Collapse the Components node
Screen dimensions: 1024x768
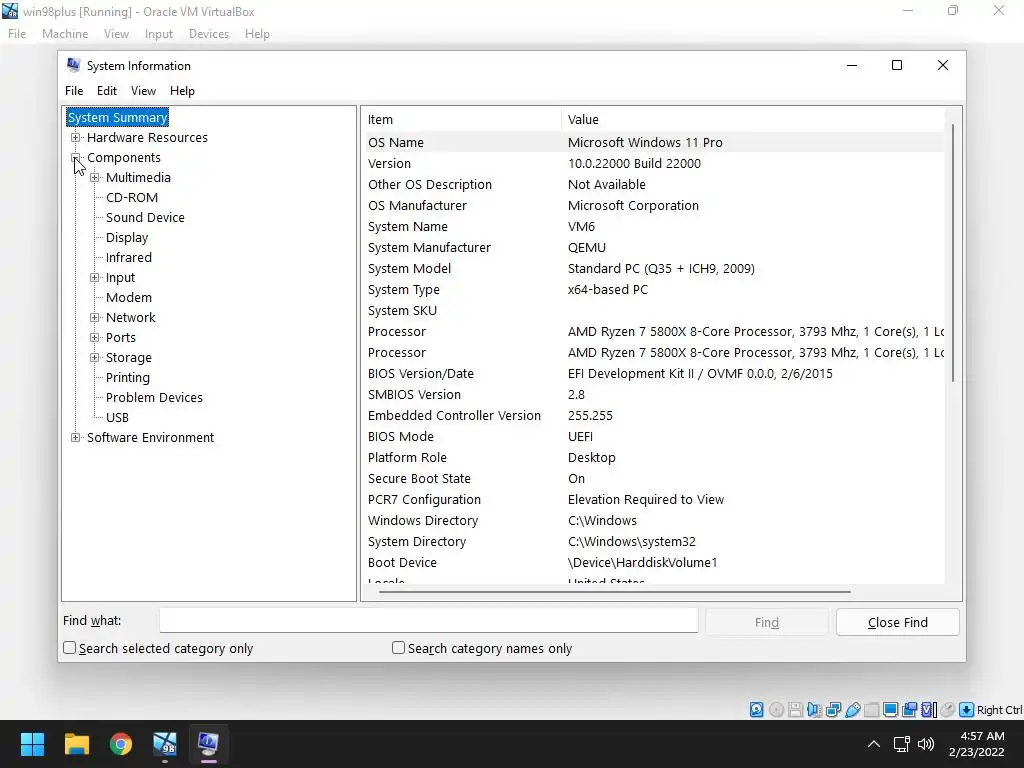(x=76, y=157)
